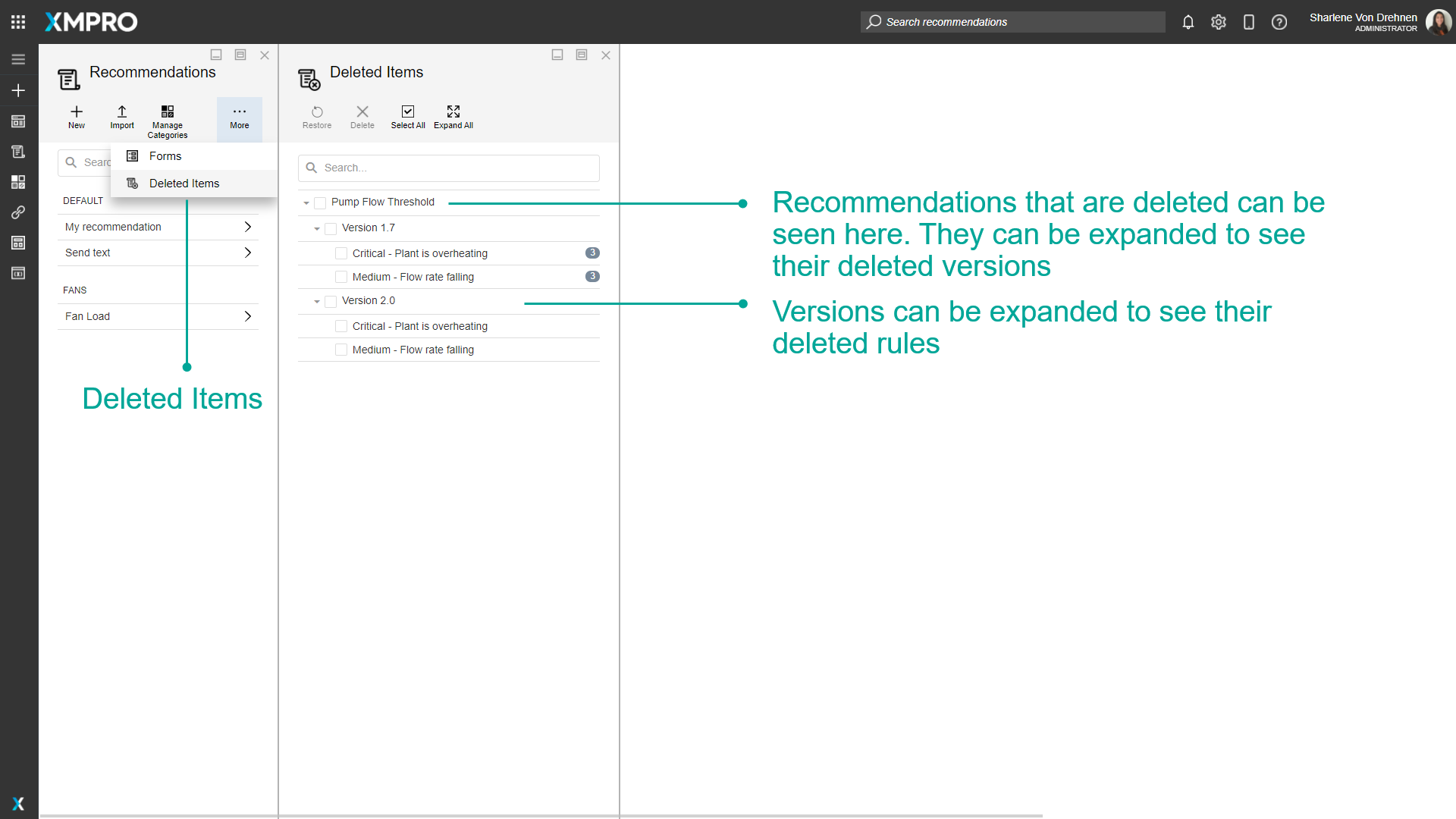Image resolution: width=1456 pixels, height=819 pixels.
Task: Click the help question mark icon
Action: pyautogui.click(x=1279, y=22)
